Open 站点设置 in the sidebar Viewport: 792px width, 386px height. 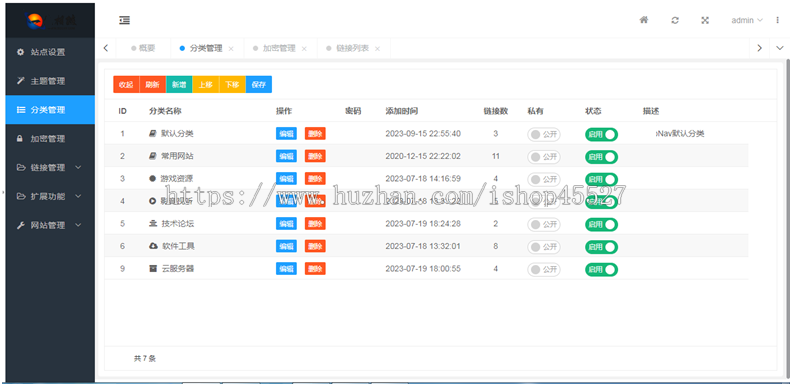coord(50,52)
